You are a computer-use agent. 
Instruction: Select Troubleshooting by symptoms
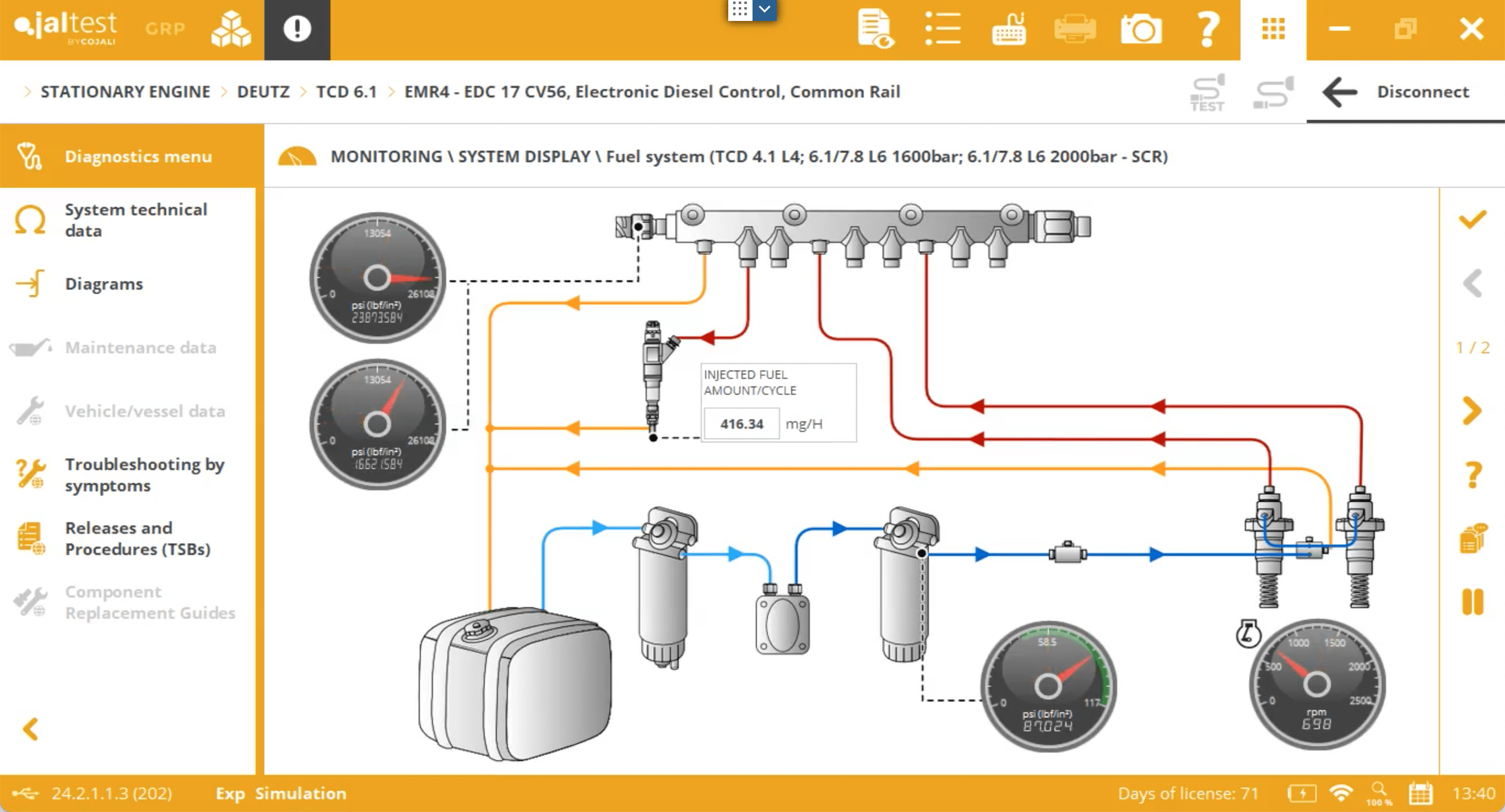tap(144, 474)
